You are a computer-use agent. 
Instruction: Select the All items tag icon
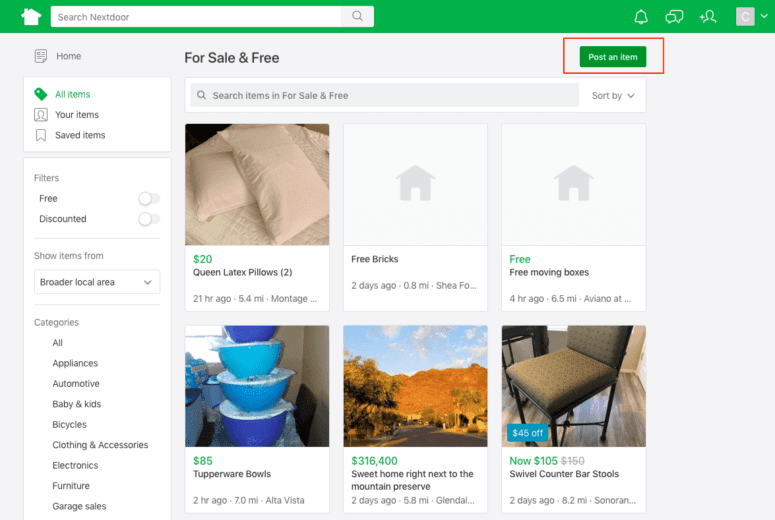click(41, 94)
